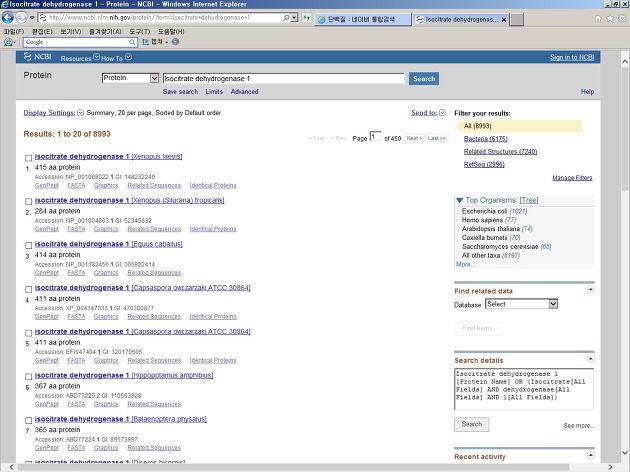Tick the checkbox for Equus caballus result

click(29, 245)
